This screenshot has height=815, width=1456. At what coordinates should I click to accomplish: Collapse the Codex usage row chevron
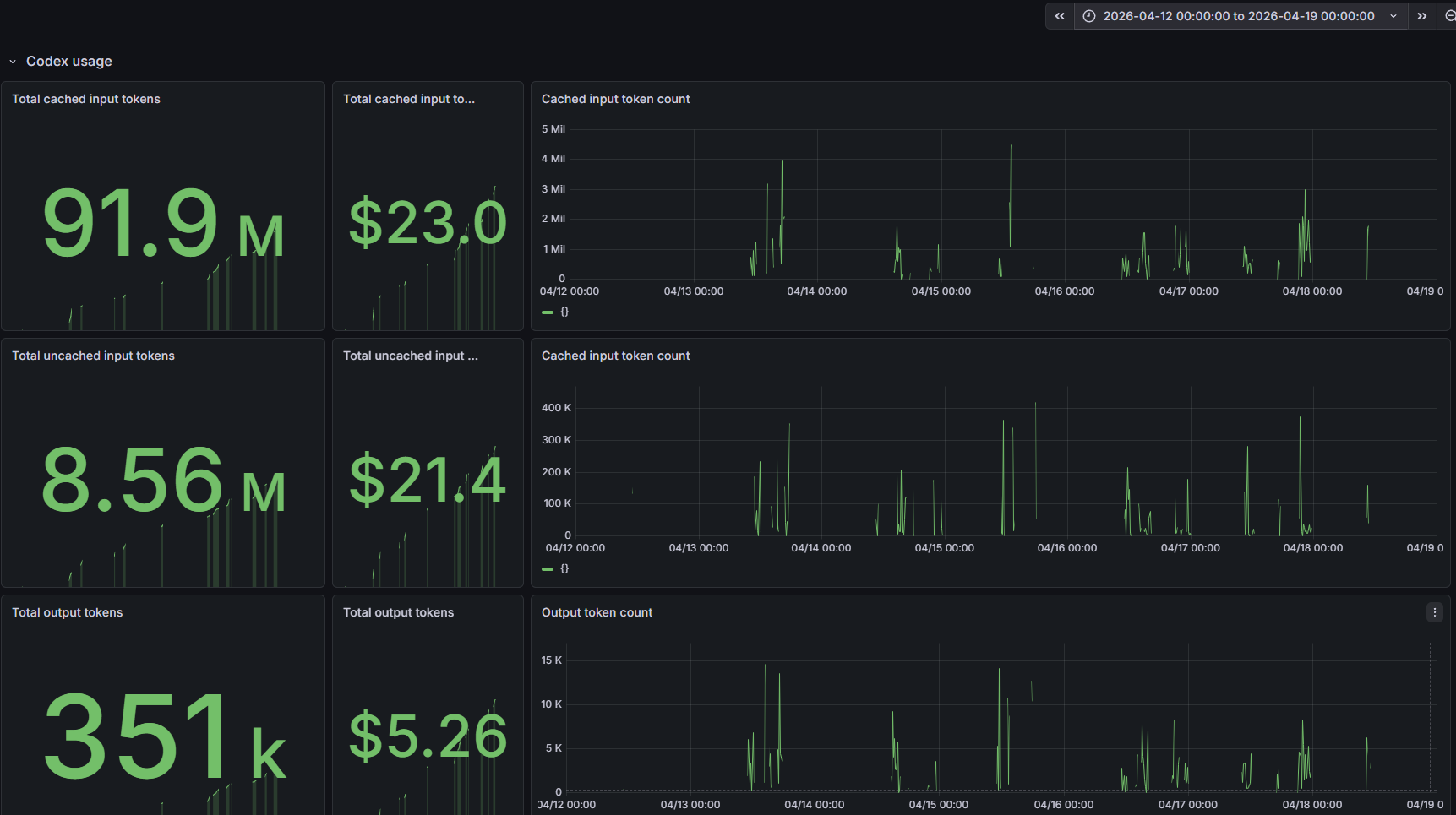click(13, 62)
